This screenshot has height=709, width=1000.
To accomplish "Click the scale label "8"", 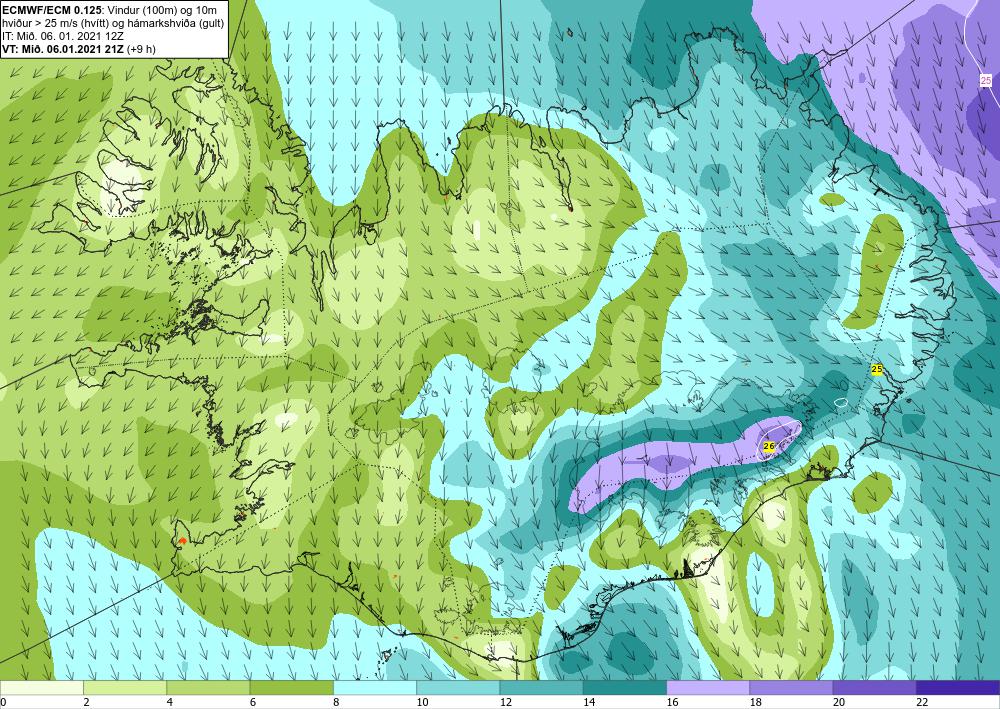I will [x=336, y=702].
